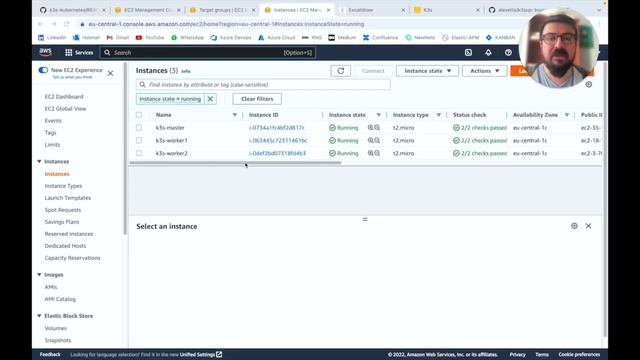Switch to the Target groups browser tab
Image resolution: width=640 pixels, height=360 pixels.
[x=223, y=10]
